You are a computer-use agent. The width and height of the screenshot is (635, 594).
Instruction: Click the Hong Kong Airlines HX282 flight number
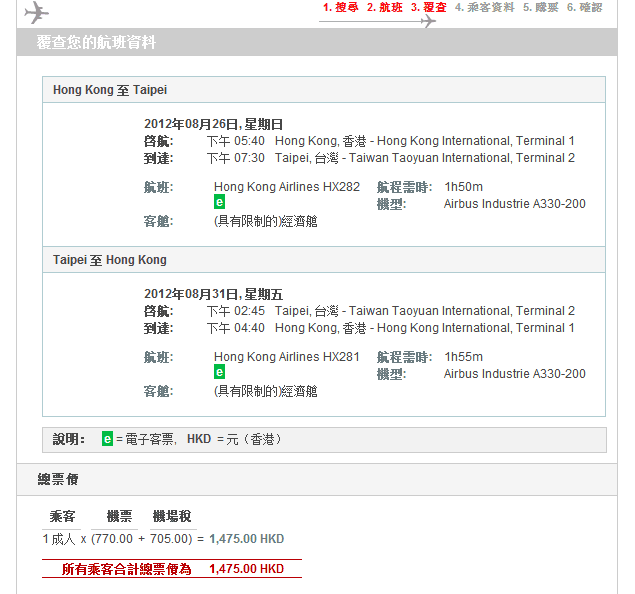click(x=286, y=187)
